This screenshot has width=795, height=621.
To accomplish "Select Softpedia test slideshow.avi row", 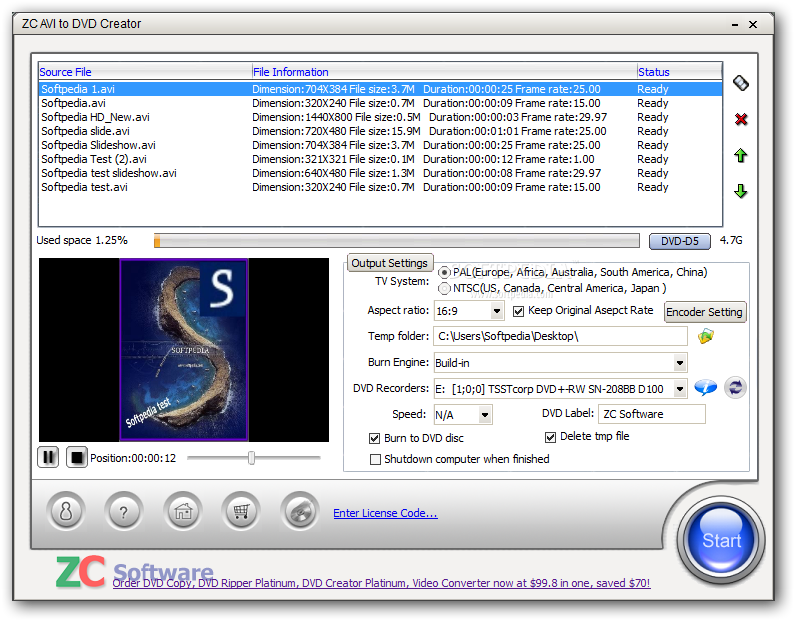I will coord(380,173).
